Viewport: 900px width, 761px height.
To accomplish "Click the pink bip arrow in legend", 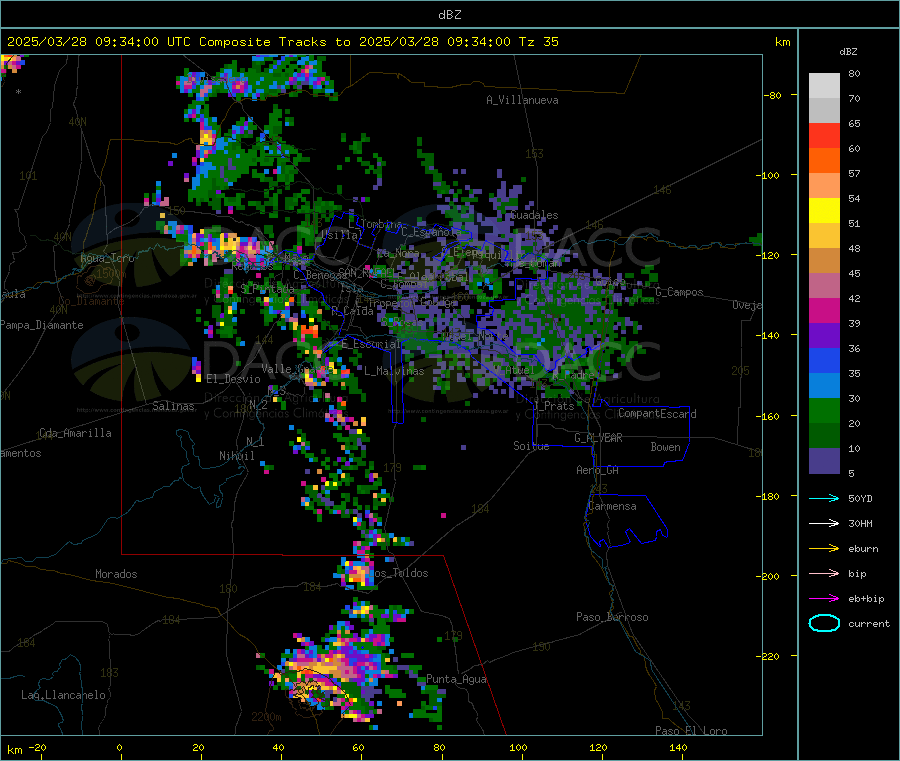I will (x=824, y=573).
